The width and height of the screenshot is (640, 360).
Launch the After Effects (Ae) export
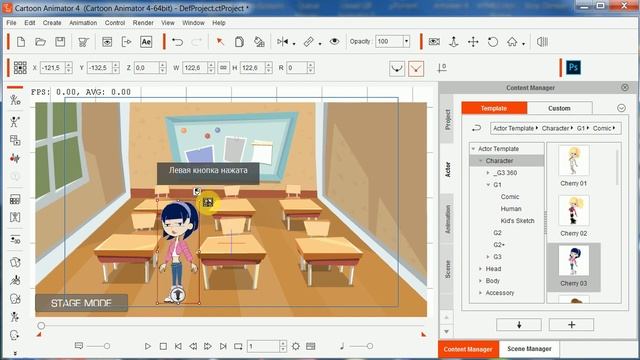(146, 42)
